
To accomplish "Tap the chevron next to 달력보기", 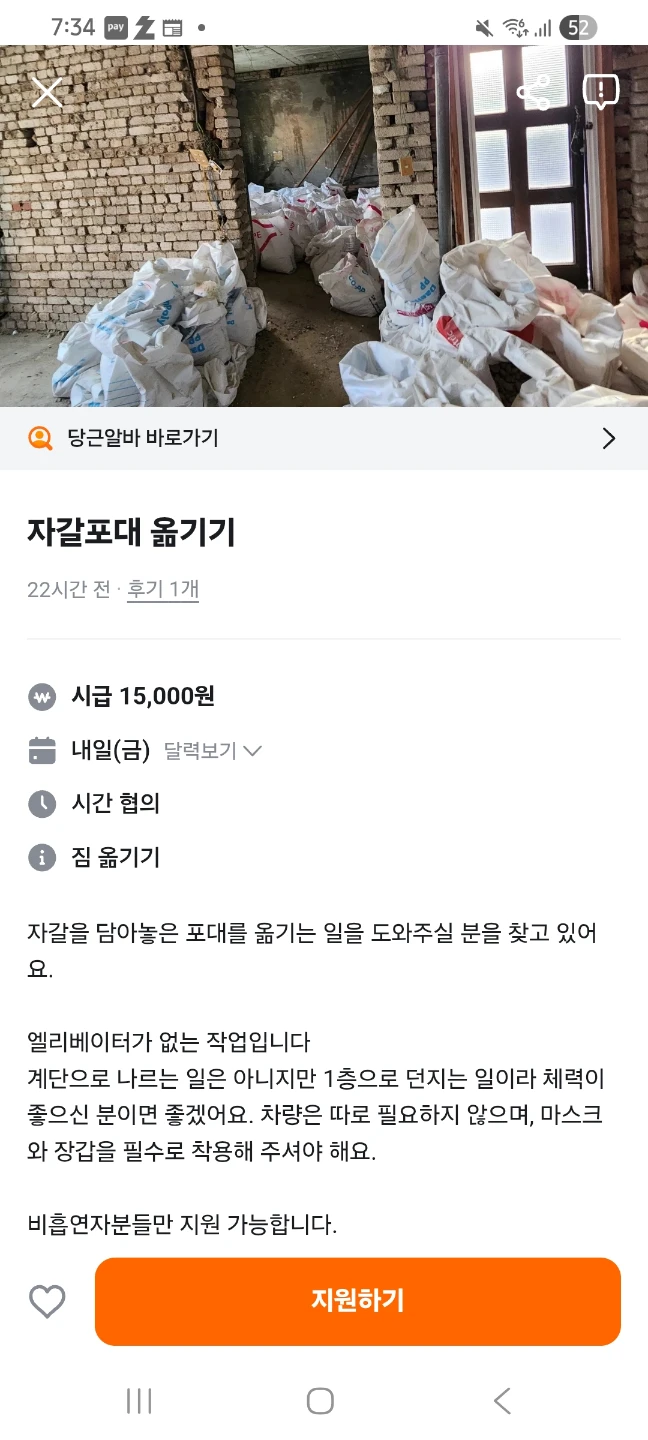I will (x=252, y=752).
